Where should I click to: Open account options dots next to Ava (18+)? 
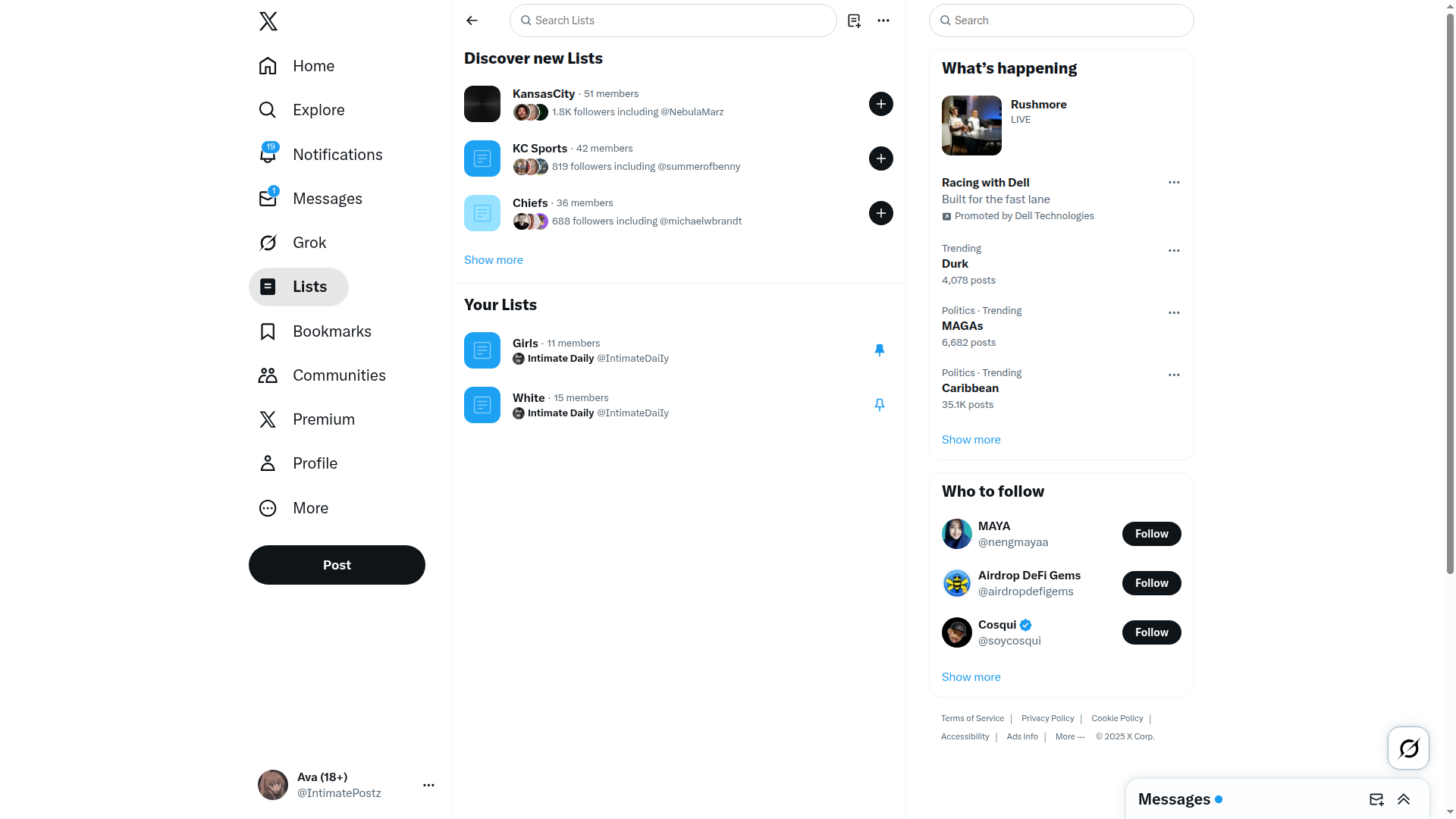tap(428, 785)
